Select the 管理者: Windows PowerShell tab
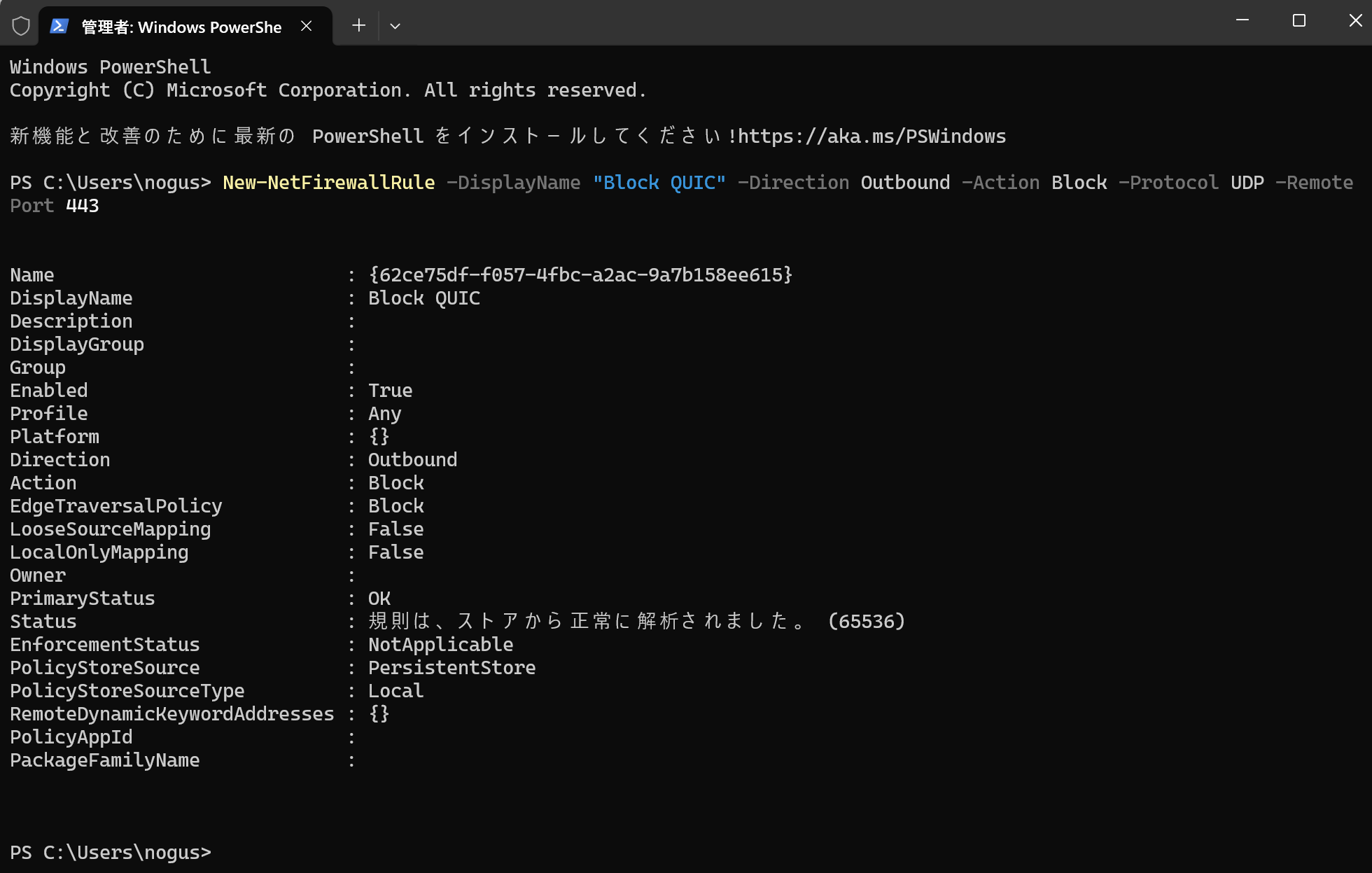This screenshot has width=1372, height=873. [181, 27]
